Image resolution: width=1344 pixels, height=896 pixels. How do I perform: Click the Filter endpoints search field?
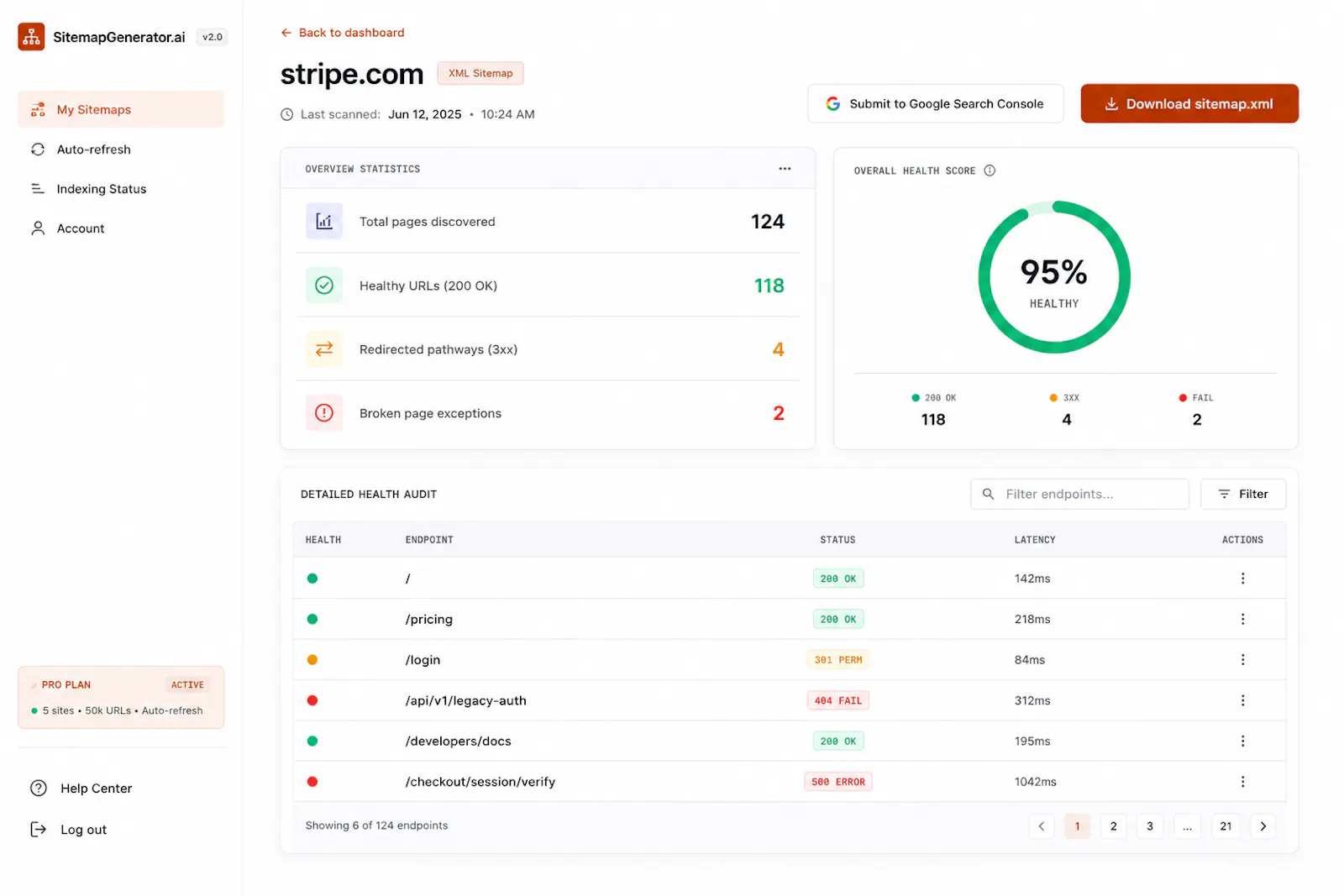pos(1079,495)
